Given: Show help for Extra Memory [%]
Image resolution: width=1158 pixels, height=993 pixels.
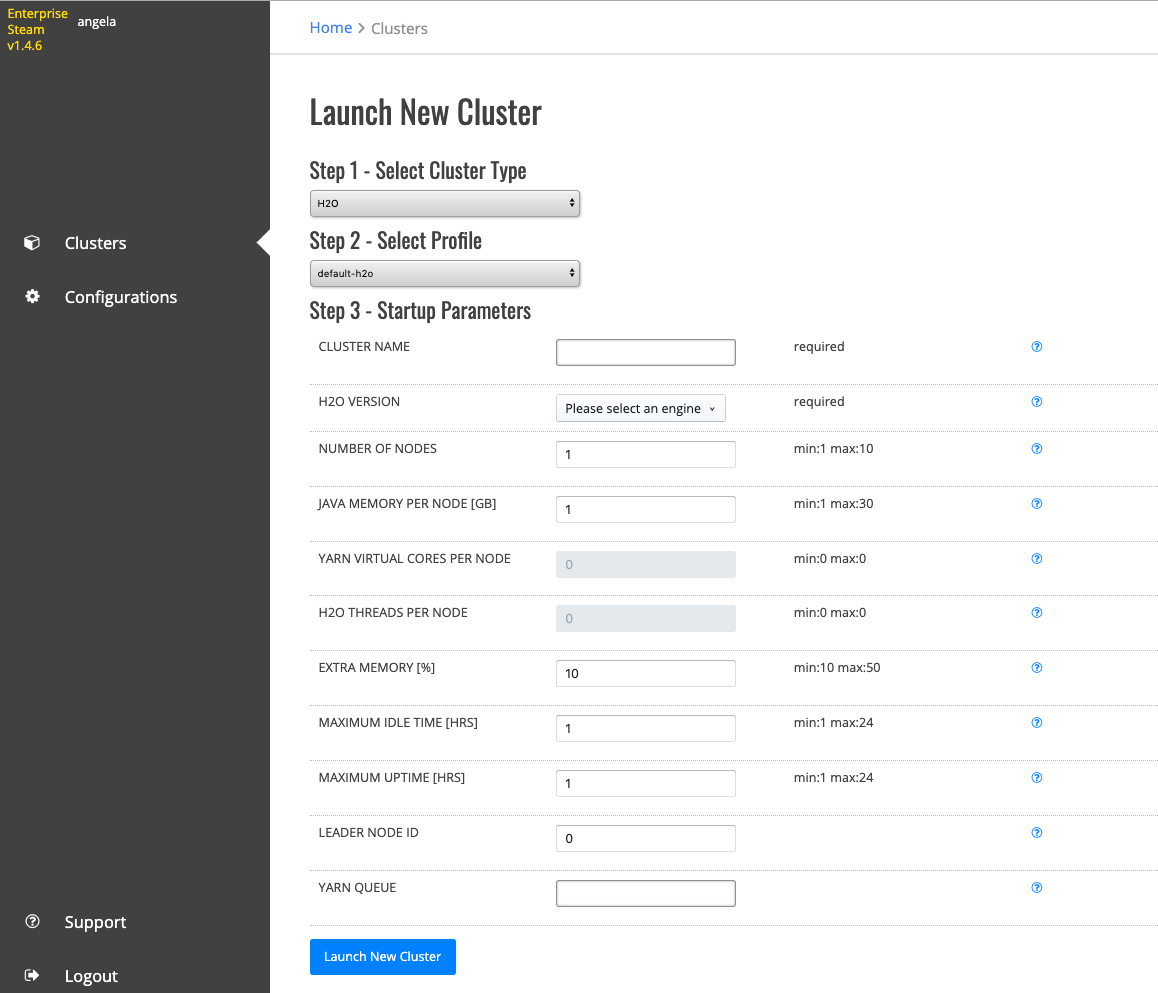Looking at the screenshot, I should [x=1037, y=667].
